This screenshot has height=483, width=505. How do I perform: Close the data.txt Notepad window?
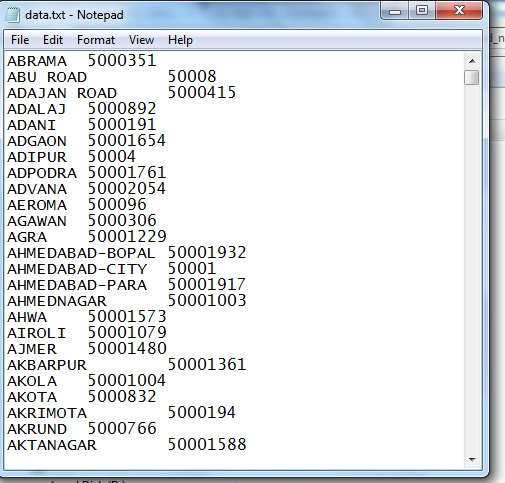(459, 11)
